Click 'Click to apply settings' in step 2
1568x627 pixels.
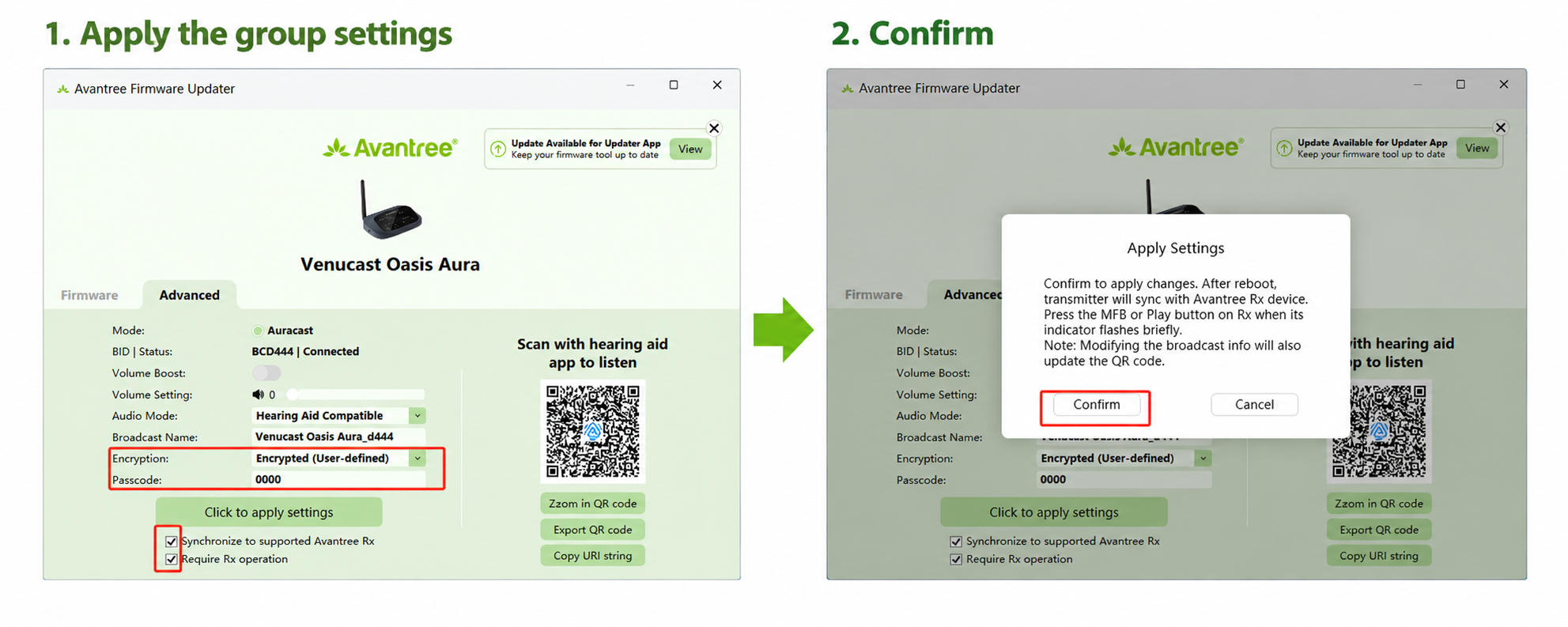[x=1054, y=512]
